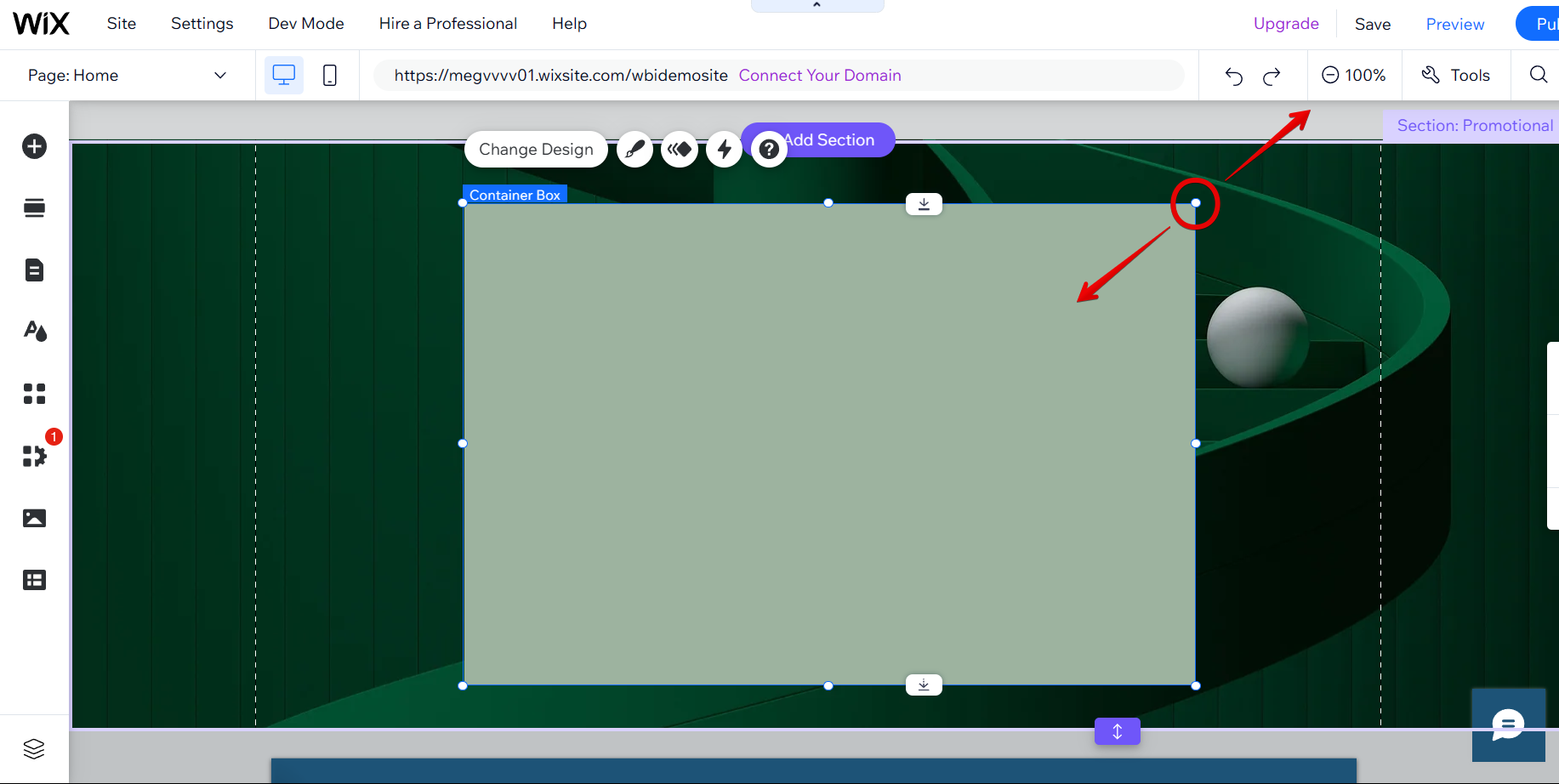
Task: Open the Tools menu
Action: tap(1456, 76)
